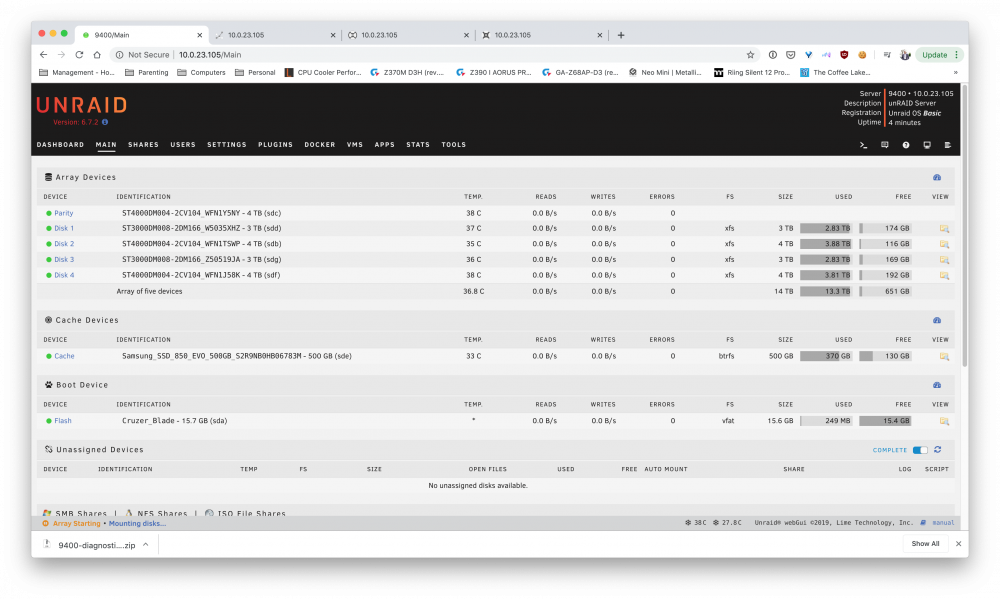1000x599 pixels.
Task: Open the terminal icon in Unraid header
Action: (864, 145)
